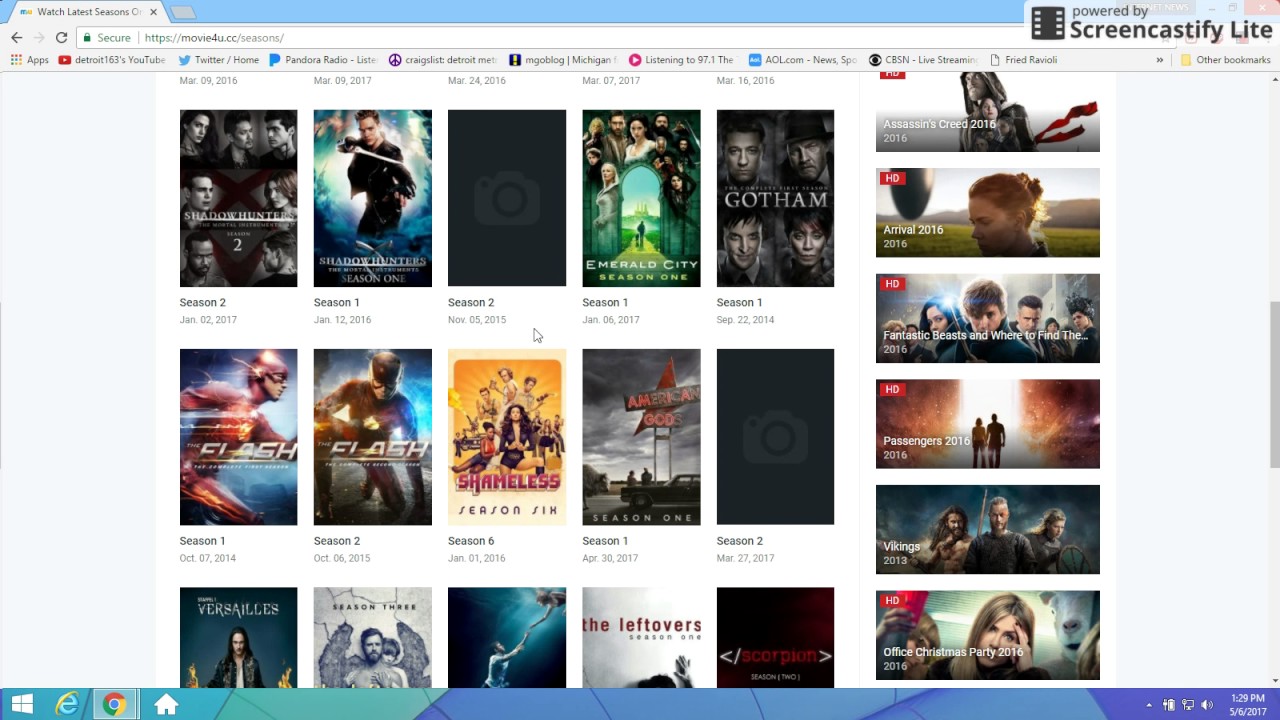
Task: Open American Gods Season One poster
Action: coord(641,437)
